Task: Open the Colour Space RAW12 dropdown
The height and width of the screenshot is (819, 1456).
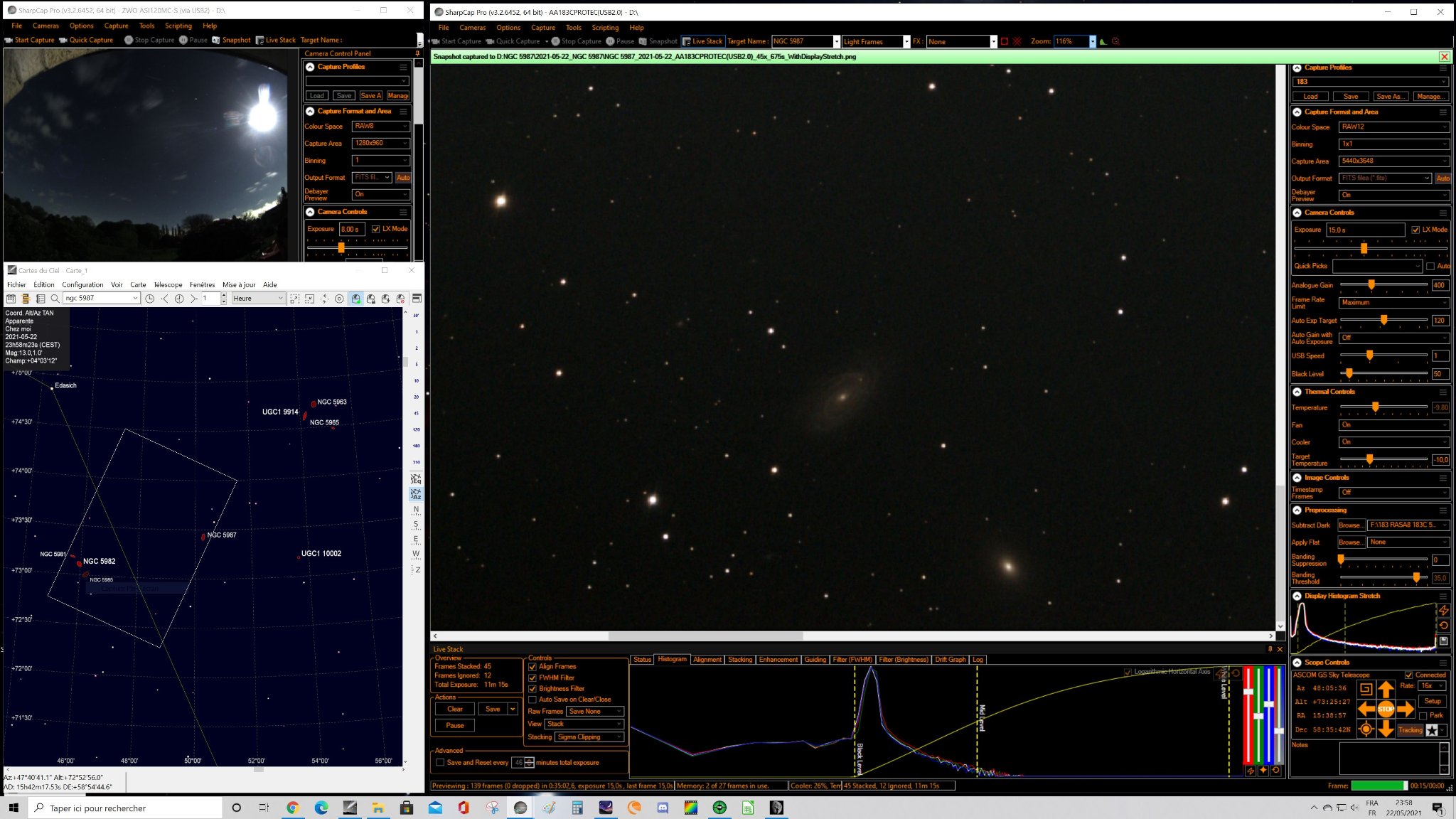Action: click(x=1393, y=127)
